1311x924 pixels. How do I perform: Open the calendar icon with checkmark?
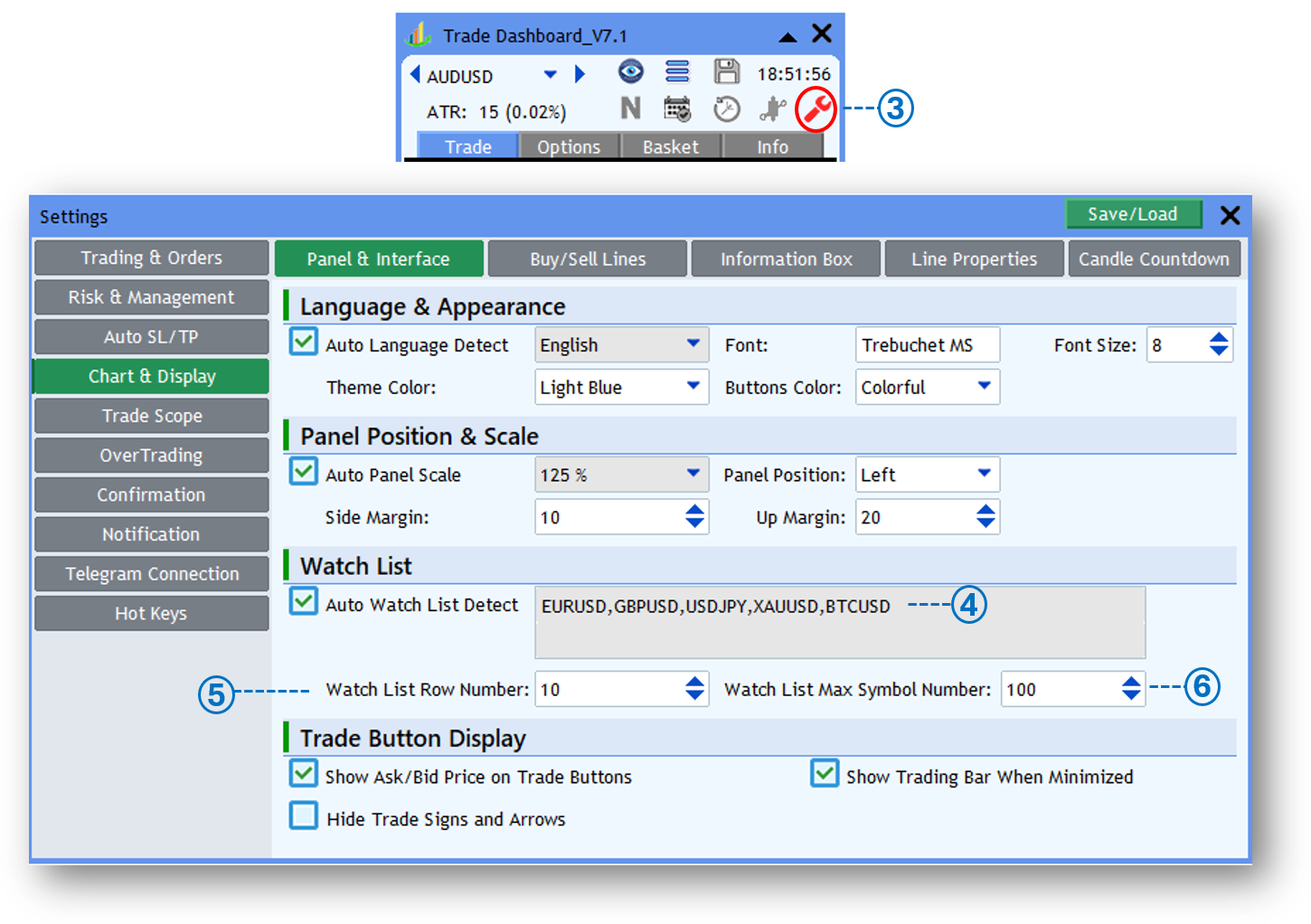(x=677, y=108)
